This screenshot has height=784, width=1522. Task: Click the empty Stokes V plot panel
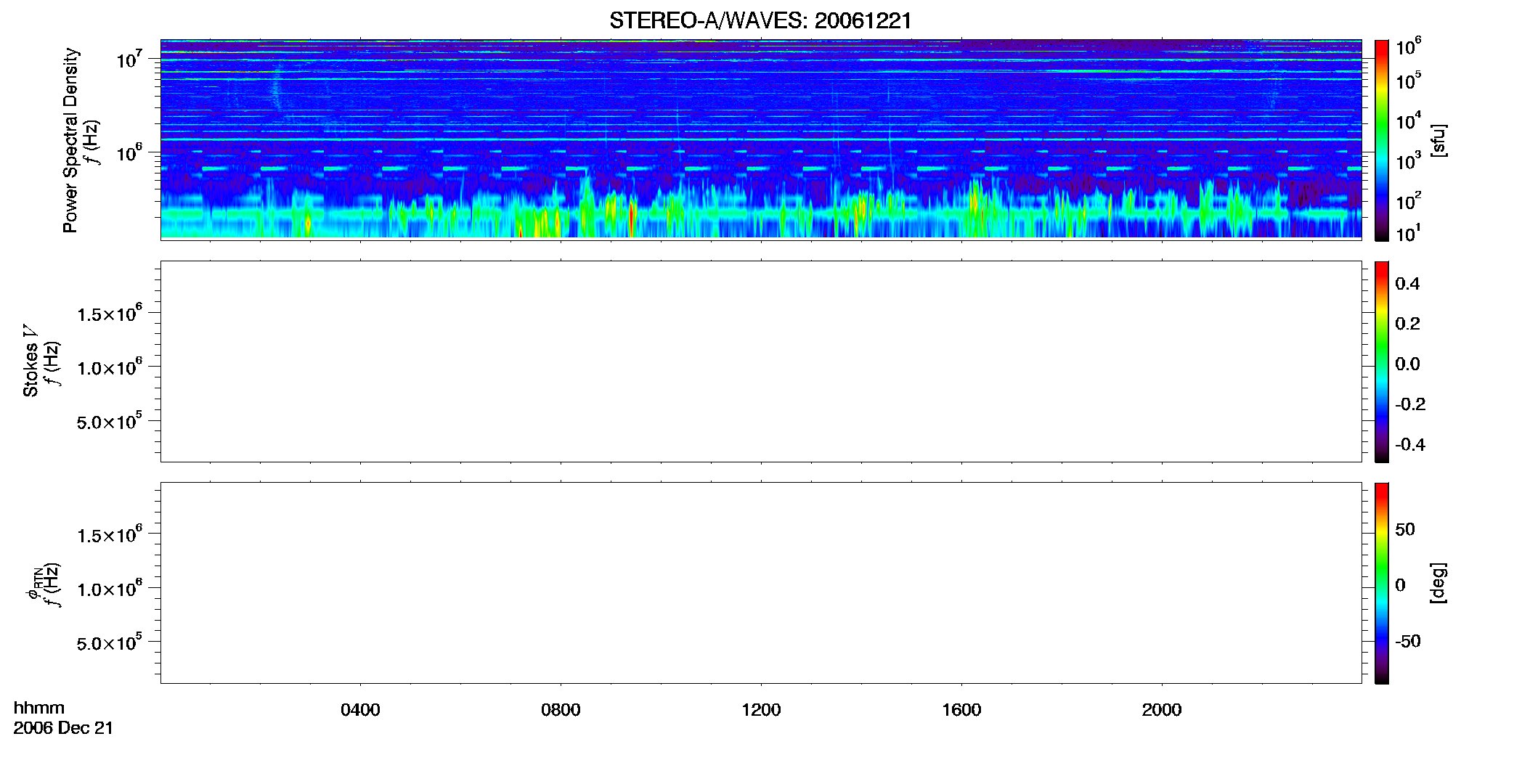(x=761, y=362)
